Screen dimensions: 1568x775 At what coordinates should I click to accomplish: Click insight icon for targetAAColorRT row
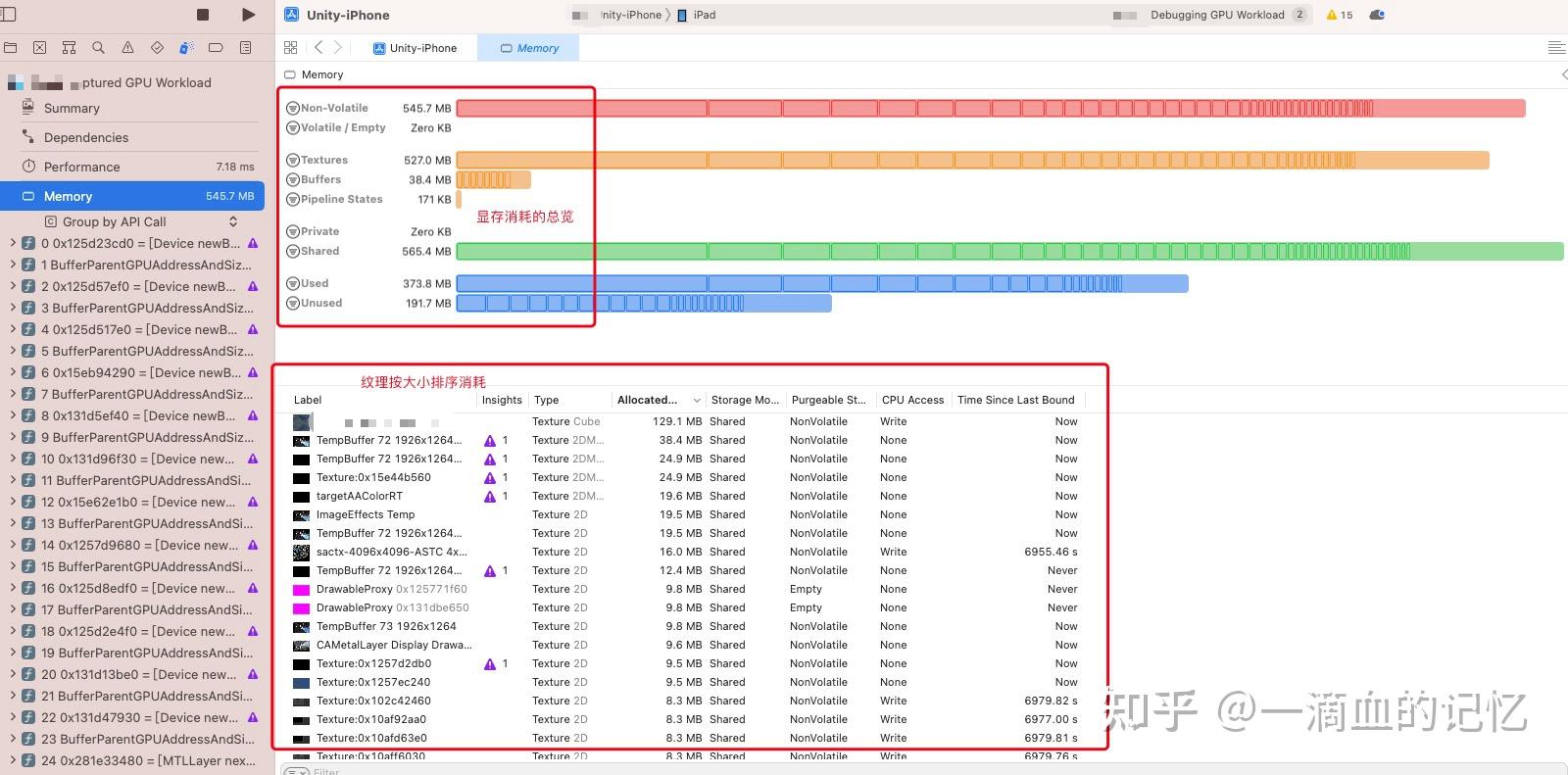(490, 496)
